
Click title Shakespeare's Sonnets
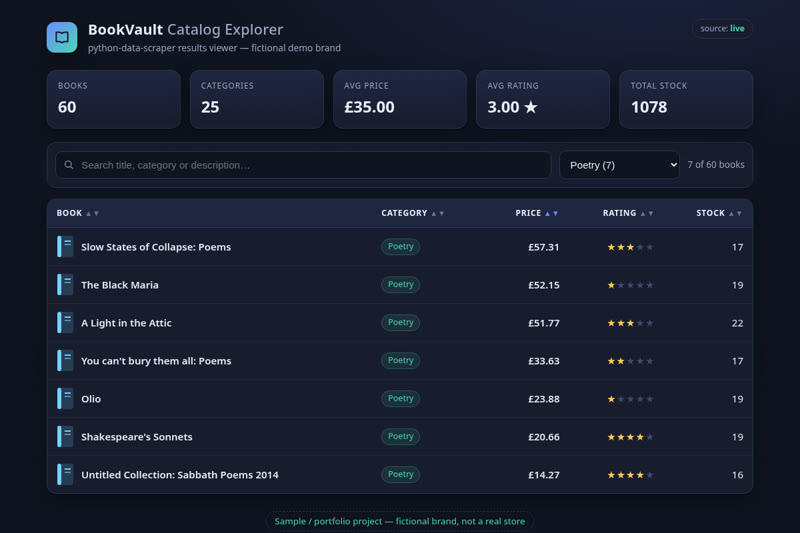(137, 437)
